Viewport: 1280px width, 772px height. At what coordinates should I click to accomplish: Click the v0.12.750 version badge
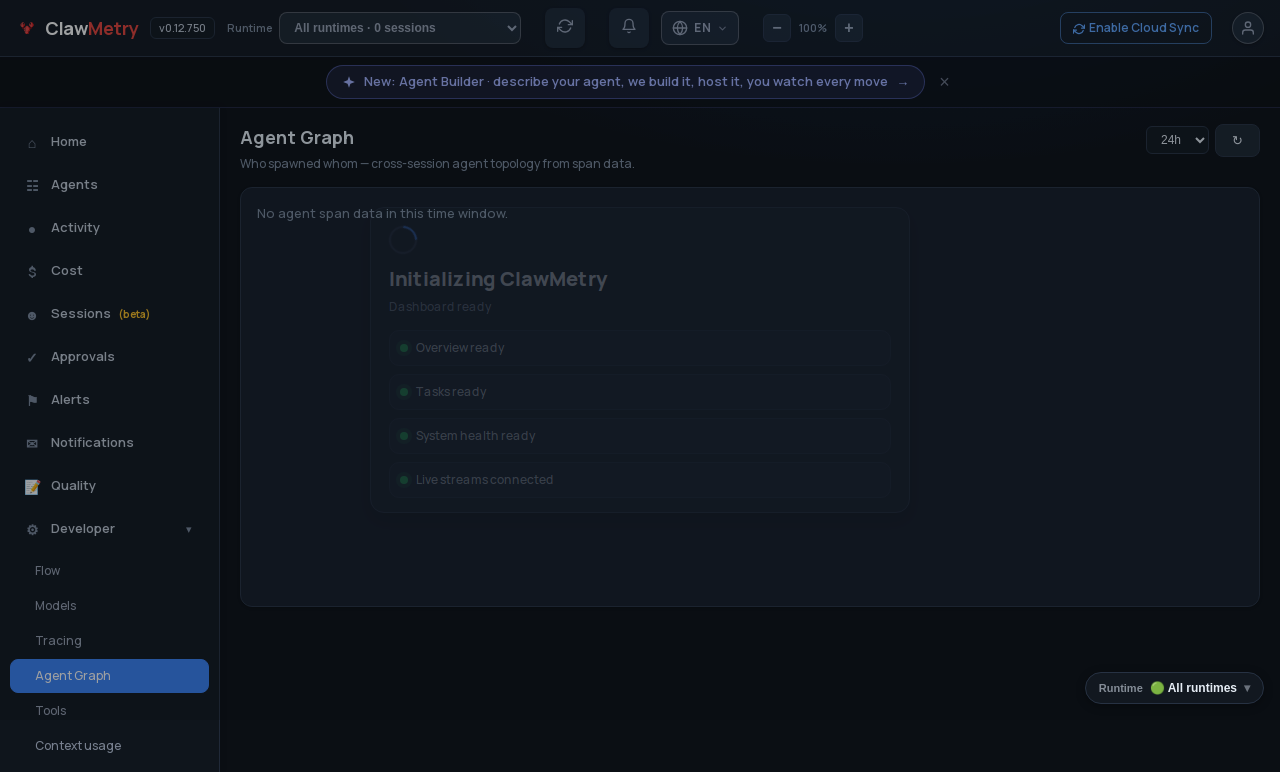tap(182, 28)
